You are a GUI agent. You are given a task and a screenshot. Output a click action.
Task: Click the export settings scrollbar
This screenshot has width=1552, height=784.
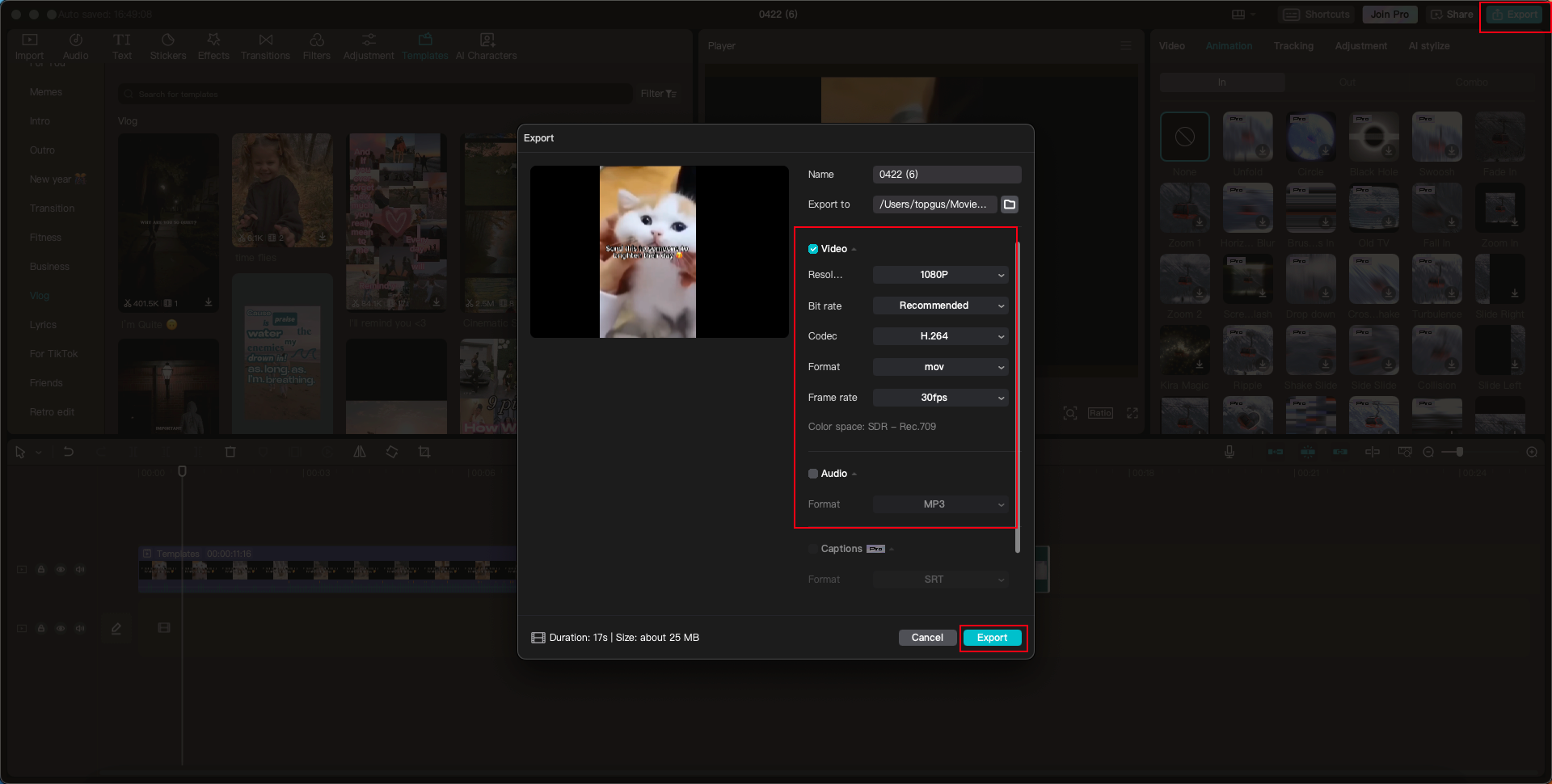1017,396
